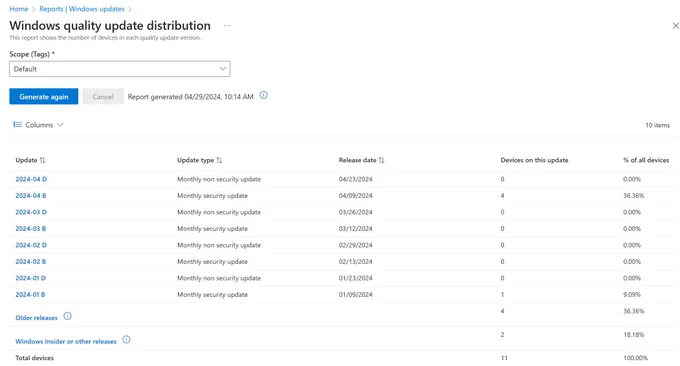Open the 2024-03 B update link
The image size is (680, 366).
coord(31,229)
